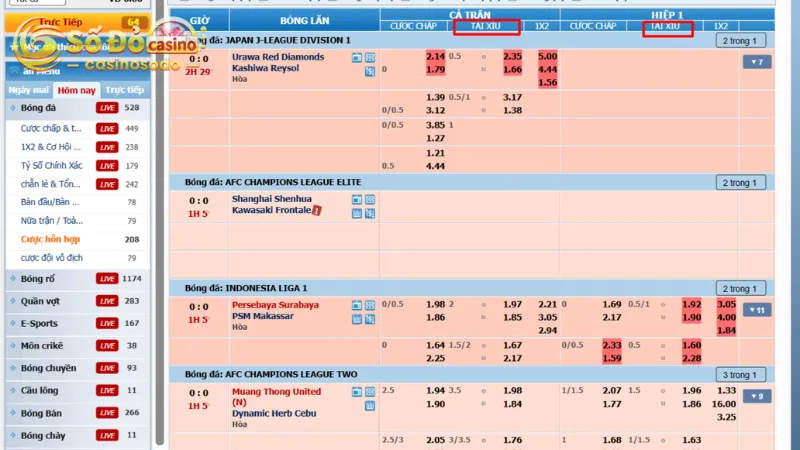Select odds 3.17 in Urawa 0.5/1 line
This screenshot has width=800, height=450.
(512, 97)
